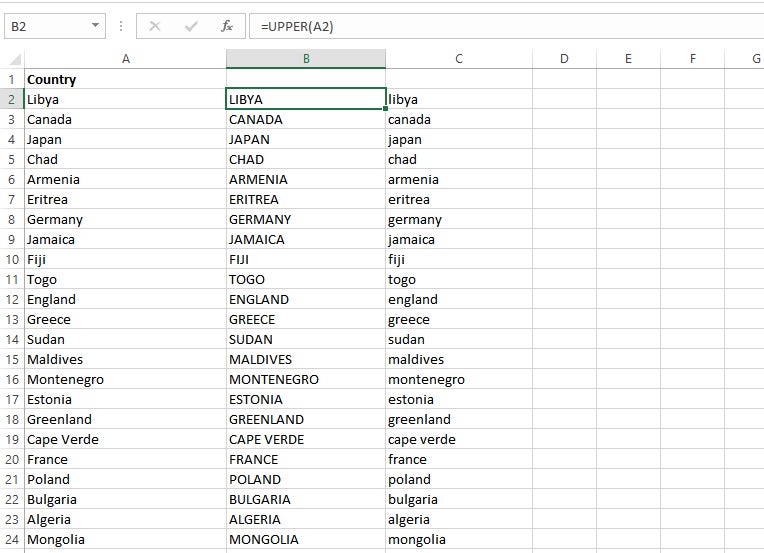Click the Cancel X icon in formula bar
This screenshot has height=553, width=764.
click(x=154, y=26)
